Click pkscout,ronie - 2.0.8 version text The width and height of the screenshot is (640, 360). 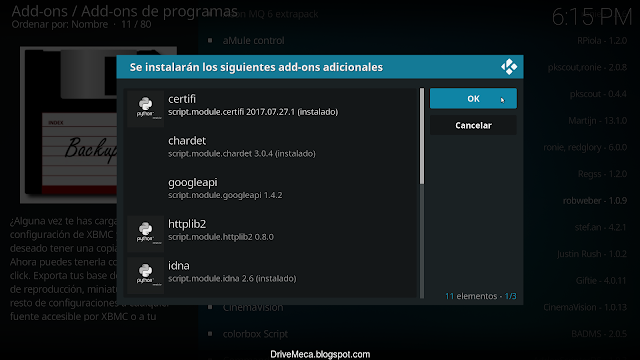point(587,67)
